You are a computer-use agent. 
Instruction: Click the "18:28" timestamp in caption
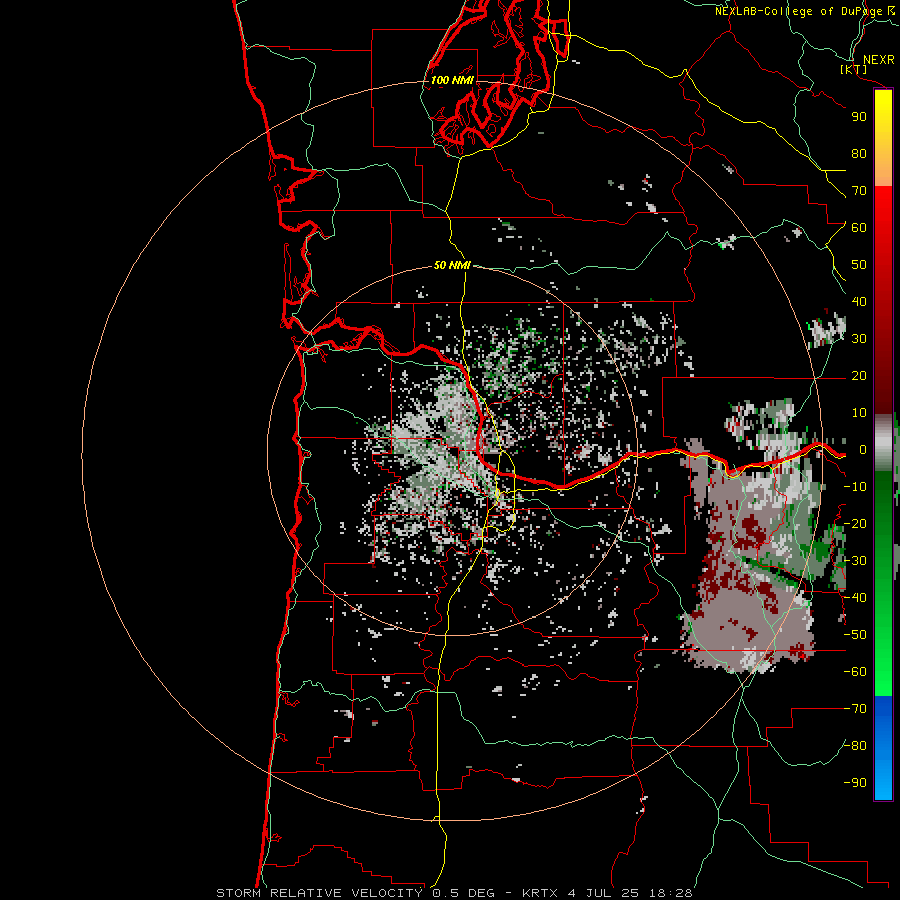(670, 893)
